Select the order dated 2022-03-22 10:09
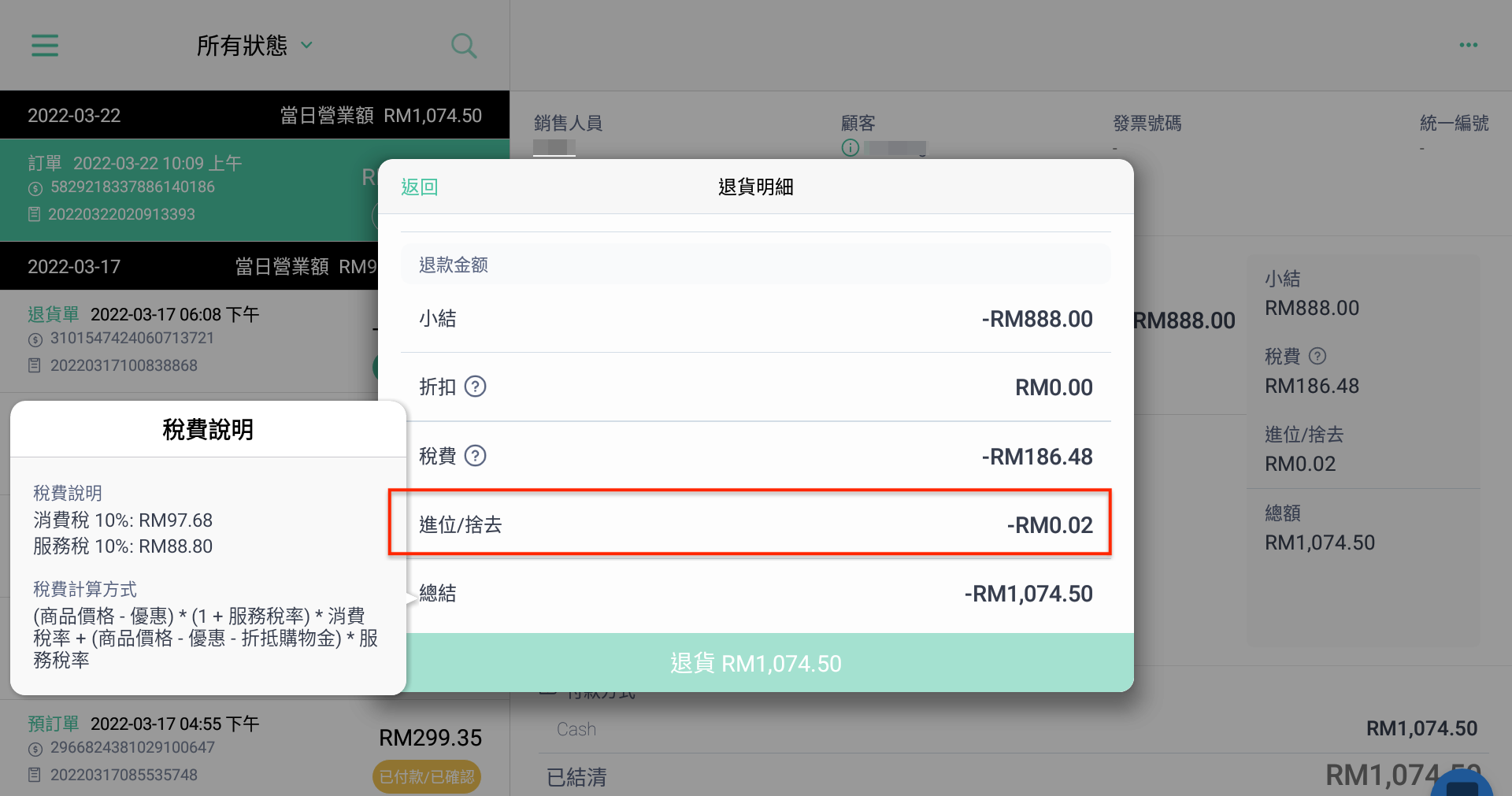The image size is (1512, 796). [x=189, y=190]
